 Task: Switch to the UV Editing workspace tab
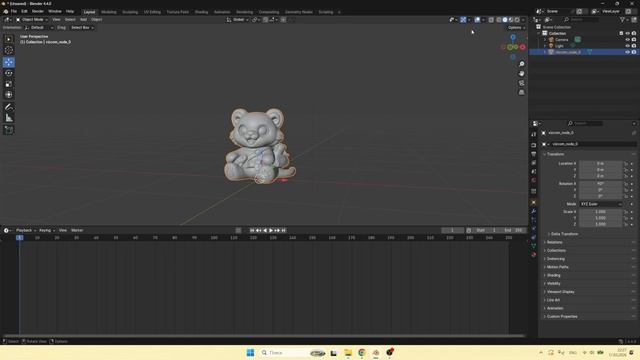tap(152, 12)
